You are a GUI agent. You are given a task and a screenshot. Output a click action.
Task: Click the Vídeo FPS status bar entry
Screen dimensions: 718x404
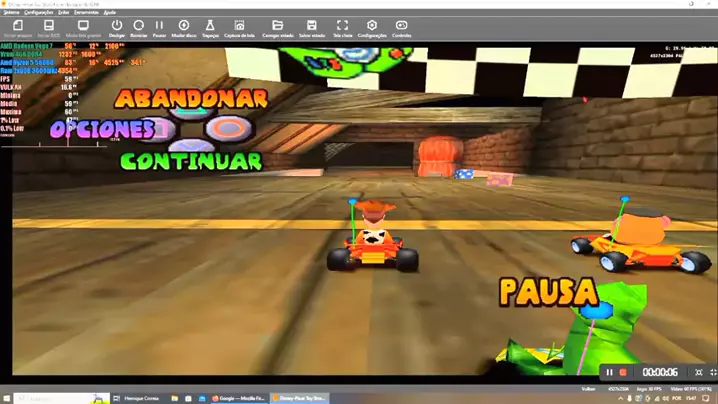tap(691, 389)
